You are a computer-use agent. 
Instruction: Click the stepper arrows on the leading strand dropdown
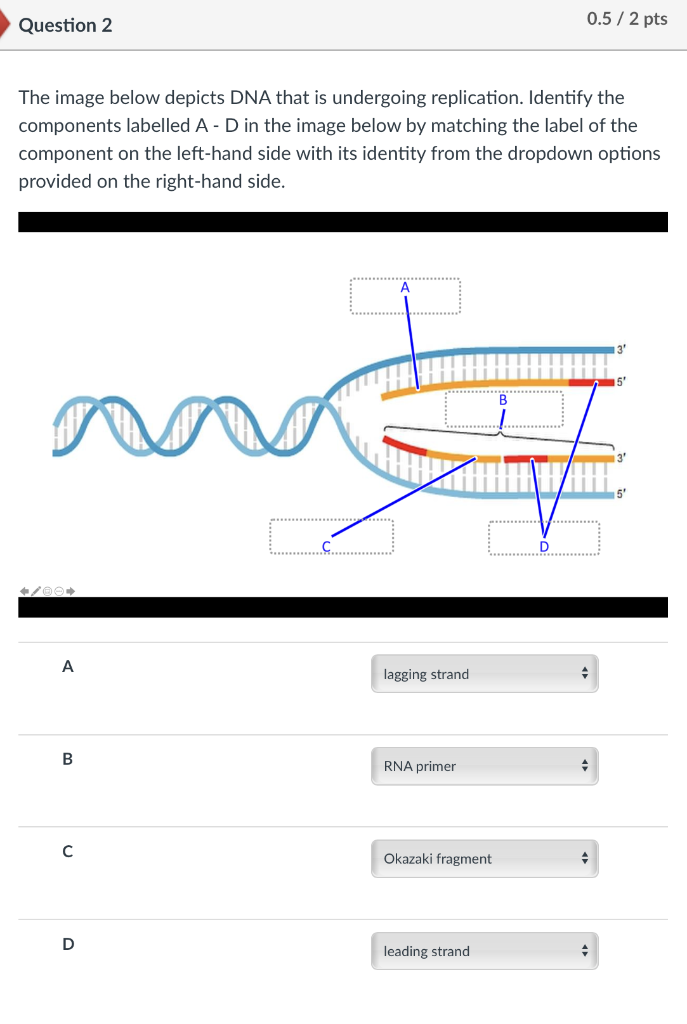click(x=583, y=951)
